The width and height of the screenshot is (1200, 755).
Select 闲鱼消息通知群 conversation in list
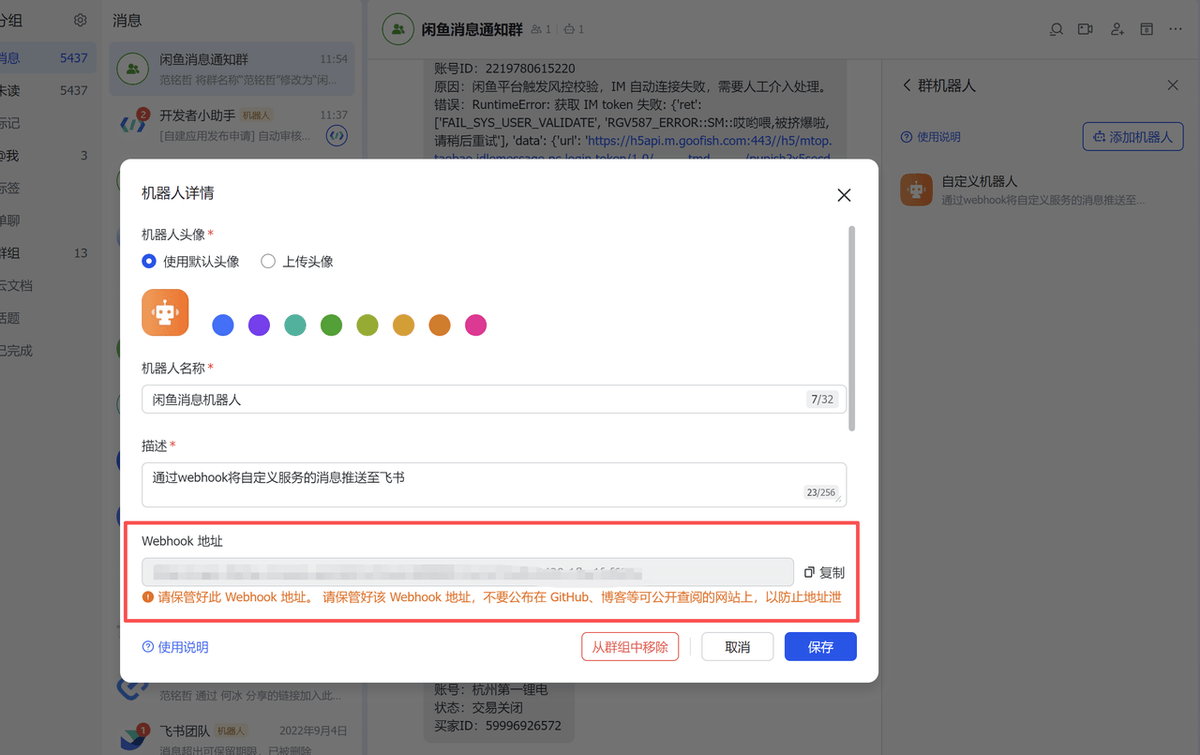232,69
